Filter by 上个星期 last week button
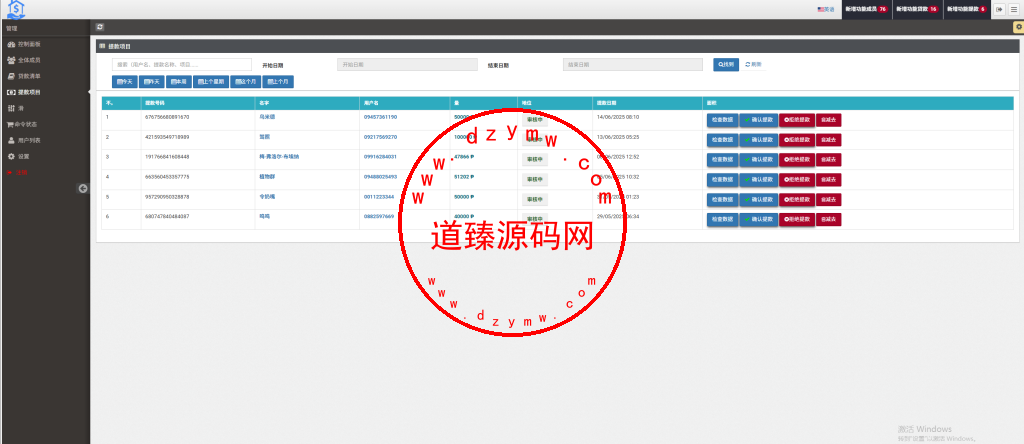Image resolution: width=1024 pixels, height=444 pixels. [x=210, y=82]
